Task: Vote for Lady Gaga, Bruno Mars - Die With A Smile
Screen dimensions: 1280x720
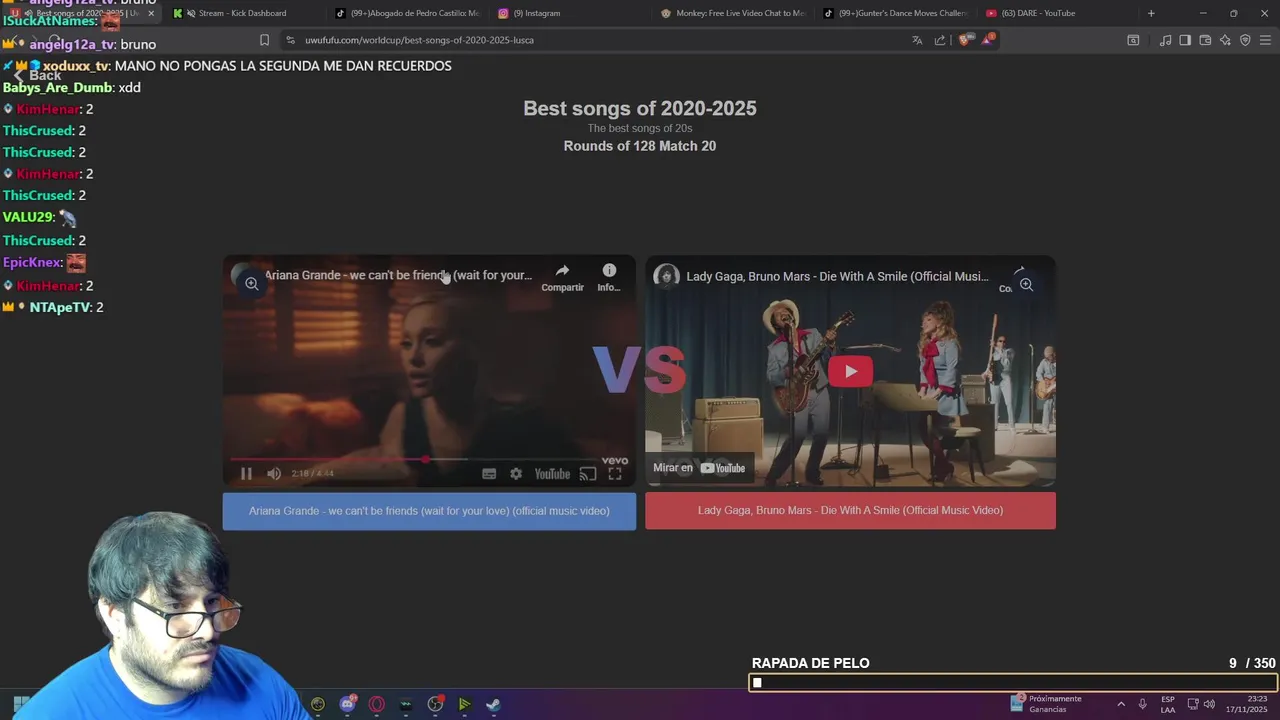Action: [850, 511]
